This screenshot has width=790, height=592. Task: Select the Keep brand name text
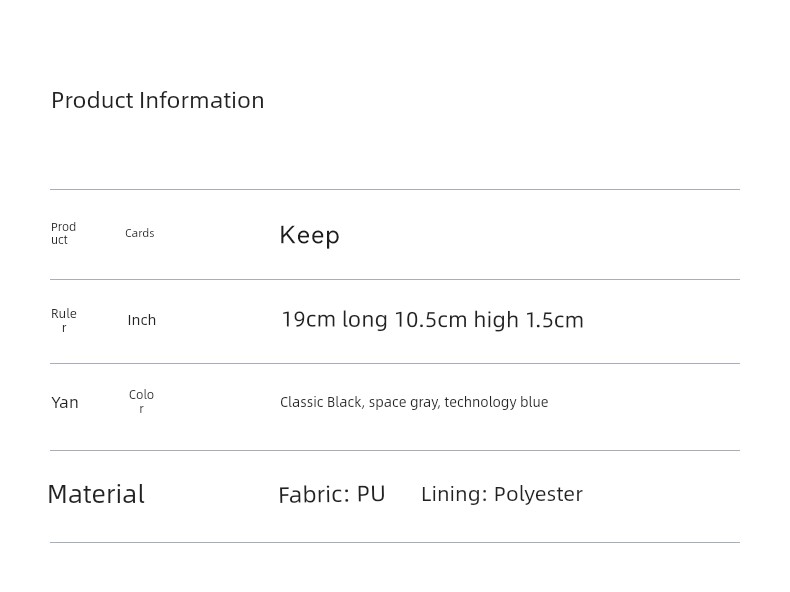309,235
